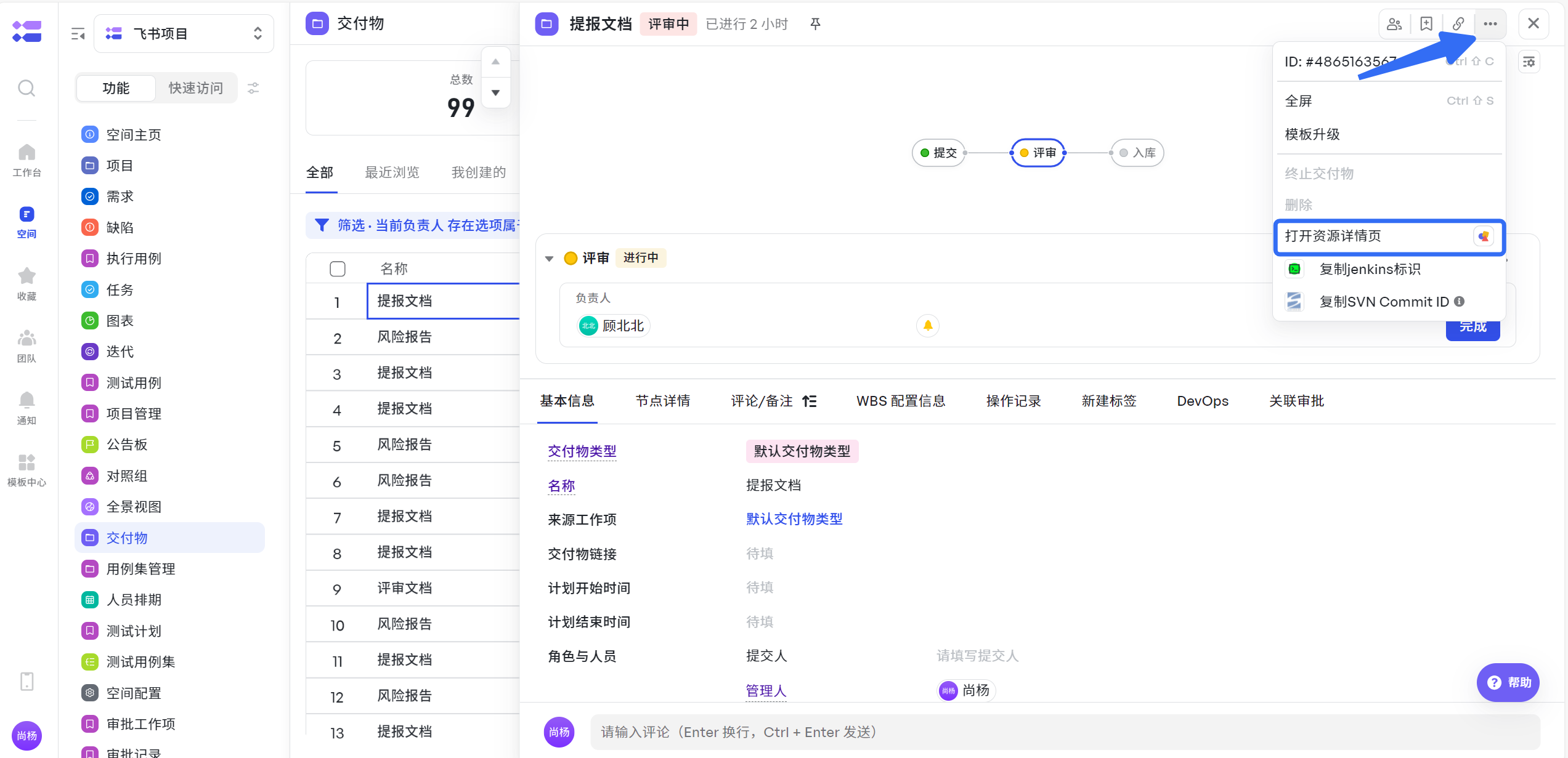Open the members icon in detail header

[x=1394, y=24]
